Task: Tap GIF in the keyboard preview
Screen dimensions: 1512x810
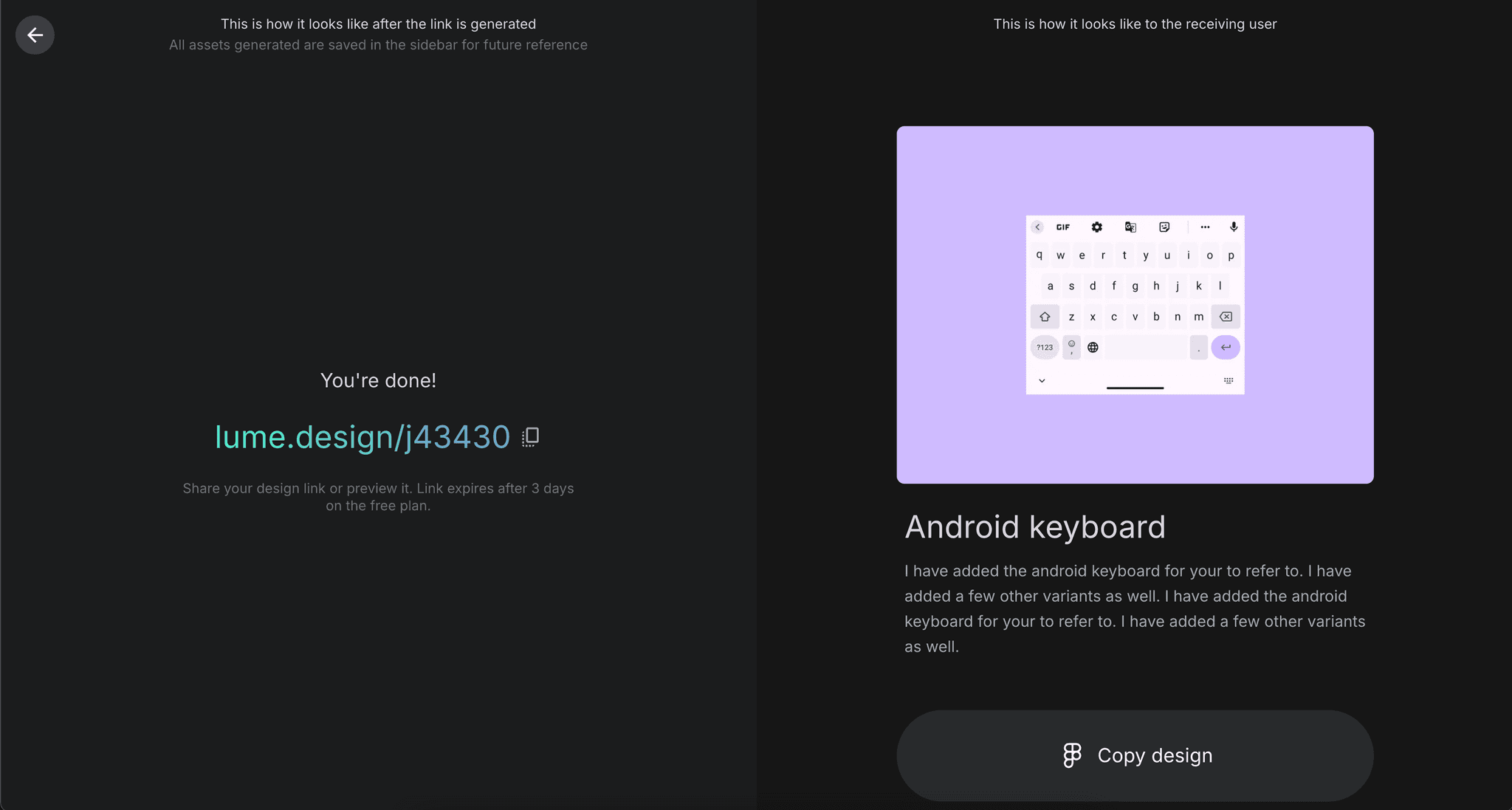Action: (1063, 227)
